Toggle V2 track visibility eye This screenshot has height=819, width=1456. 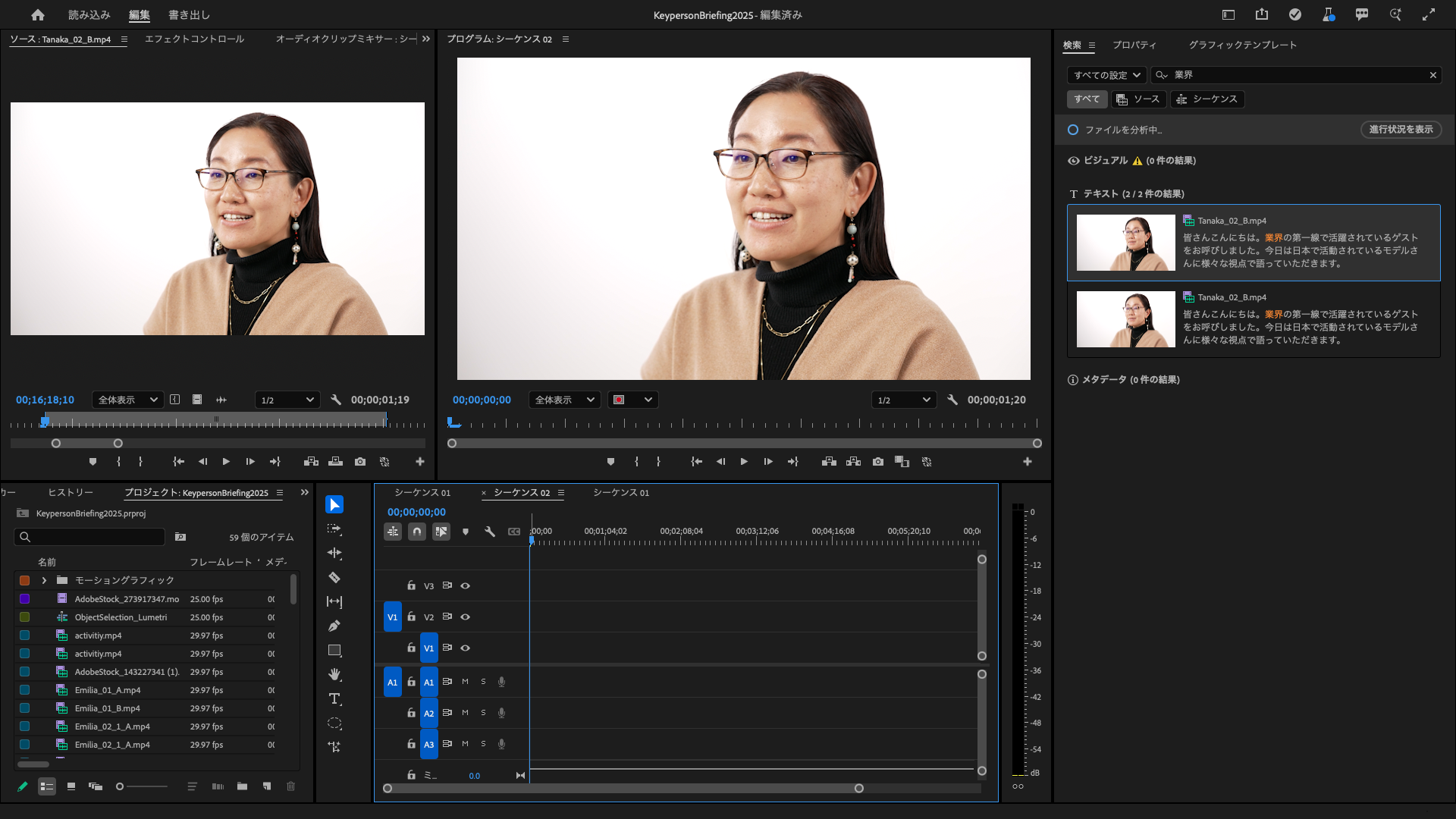(x=466, y=617)
